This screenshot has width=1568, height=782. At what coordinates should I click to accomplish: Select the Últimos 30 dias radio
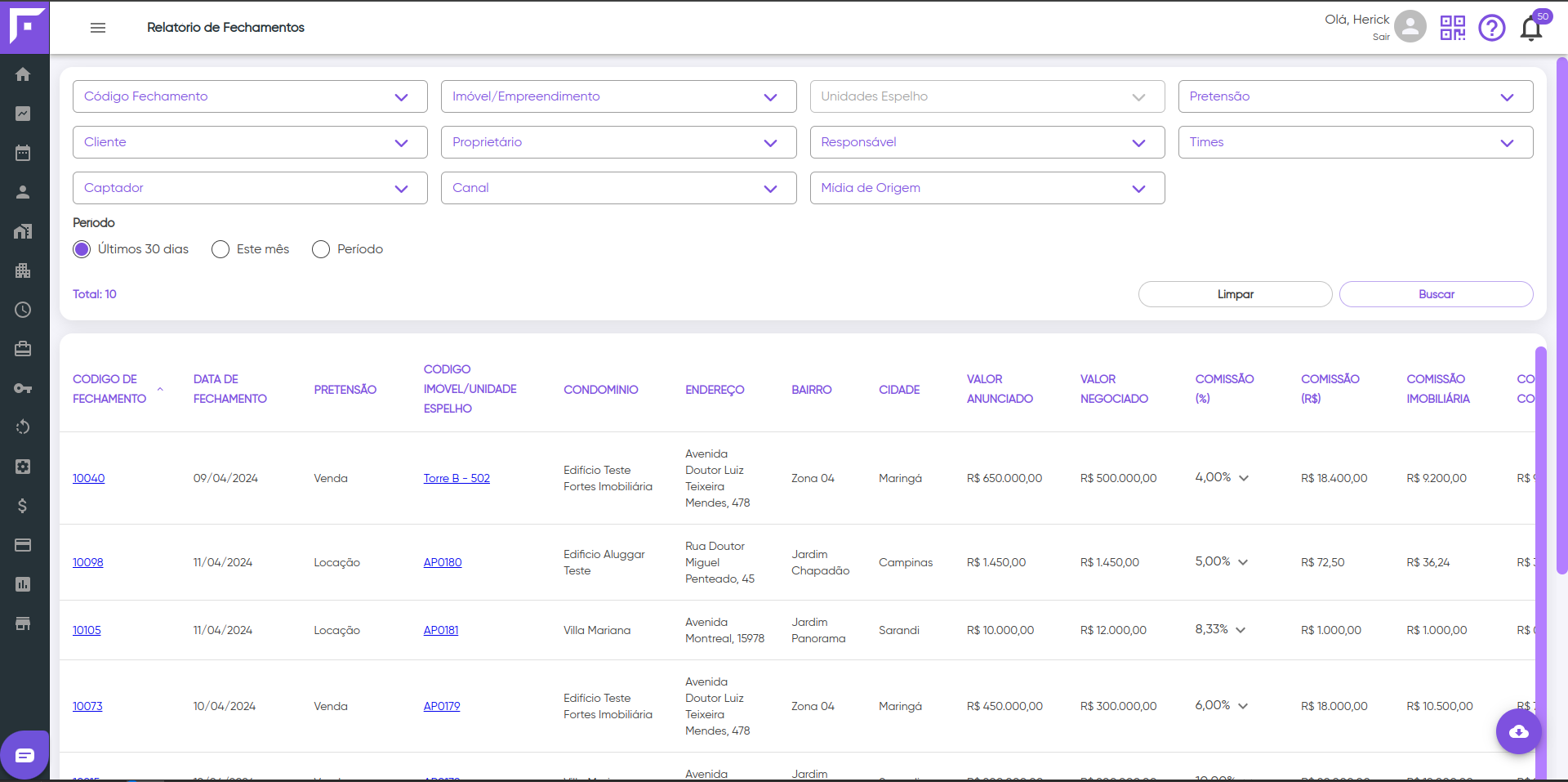click(x=82, y=249)
